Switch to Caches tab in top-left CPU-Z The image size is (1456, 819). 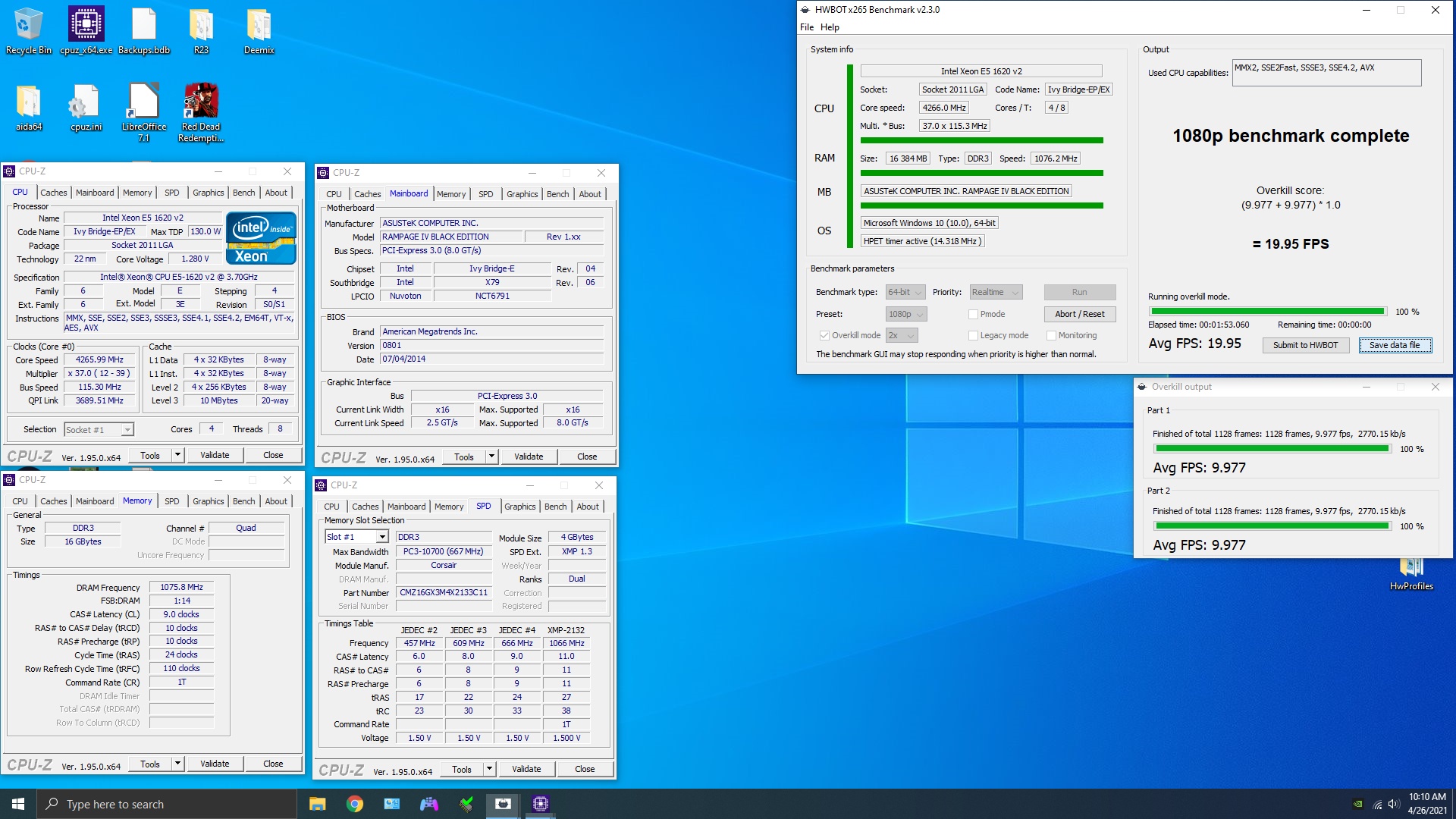pyautogui.click(x=54, y=193)
